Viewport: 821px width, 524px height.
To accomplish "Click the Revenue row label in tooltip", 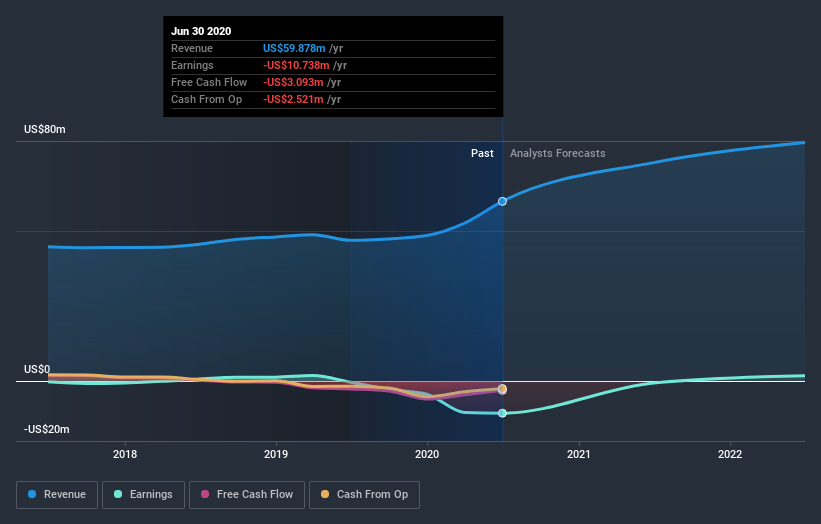I will (192, 48).
